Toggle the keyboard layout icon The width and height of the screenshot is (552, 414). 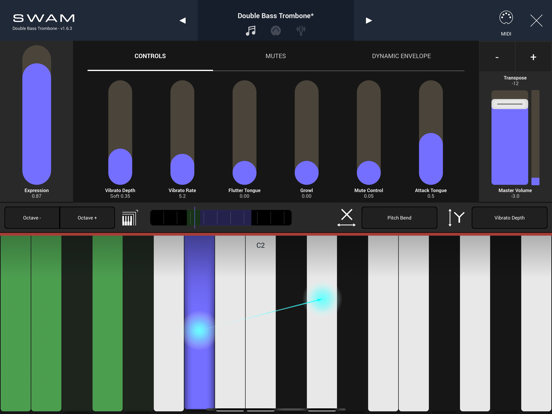click(x=130, y=218)
